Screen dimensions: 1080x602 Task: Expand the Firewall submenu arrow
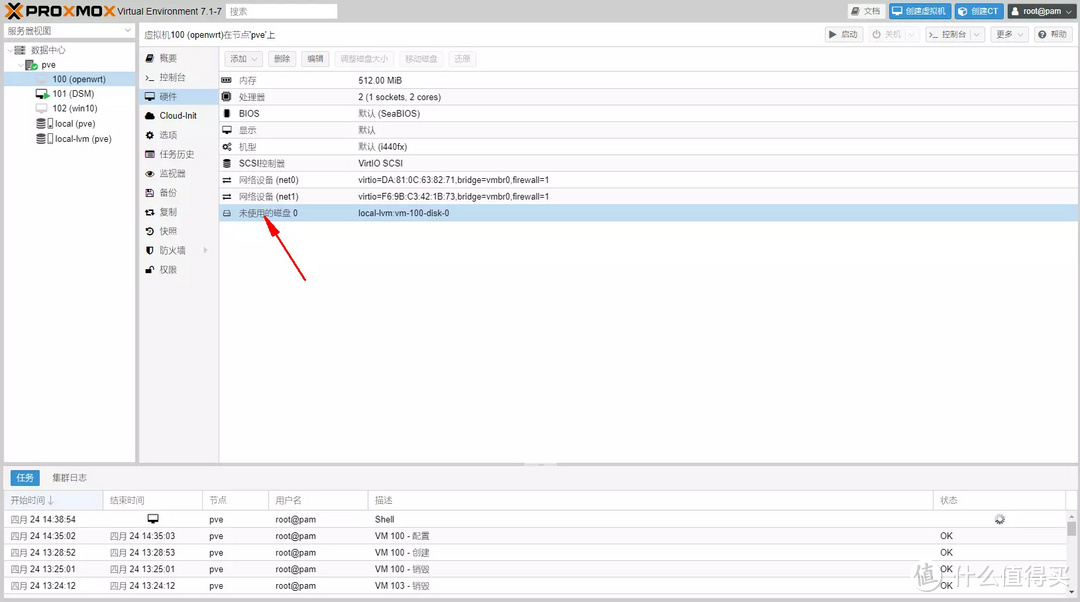click(205, 251)
